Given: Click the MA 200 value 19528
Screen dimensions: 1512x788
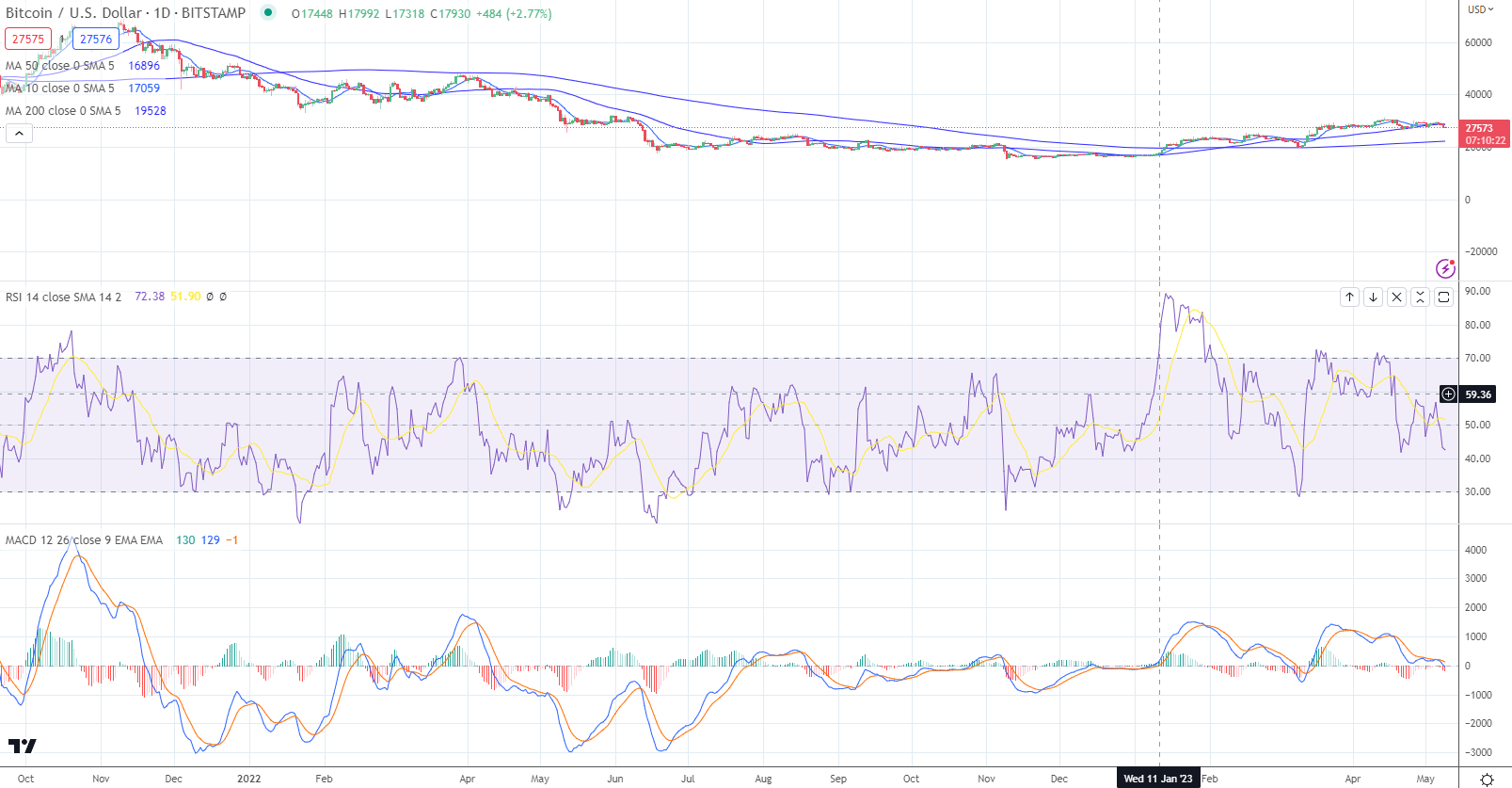Looking at the screenshot, I should tap(151, 111).
